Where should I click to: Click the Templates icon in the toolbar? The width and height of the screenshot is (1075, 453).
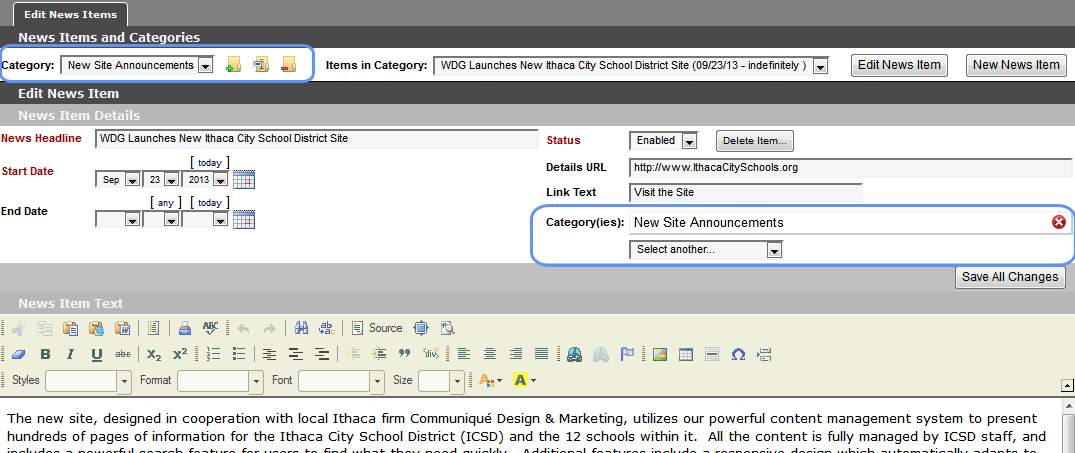coord(153,328)
